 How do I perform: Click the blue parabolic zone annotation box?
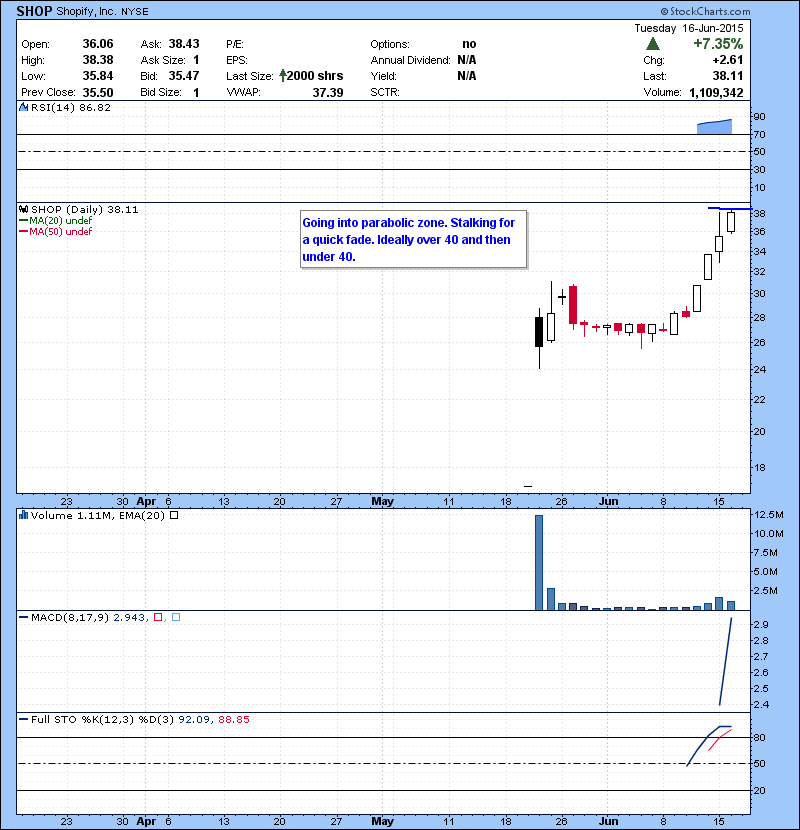click(x=414, y=240)
